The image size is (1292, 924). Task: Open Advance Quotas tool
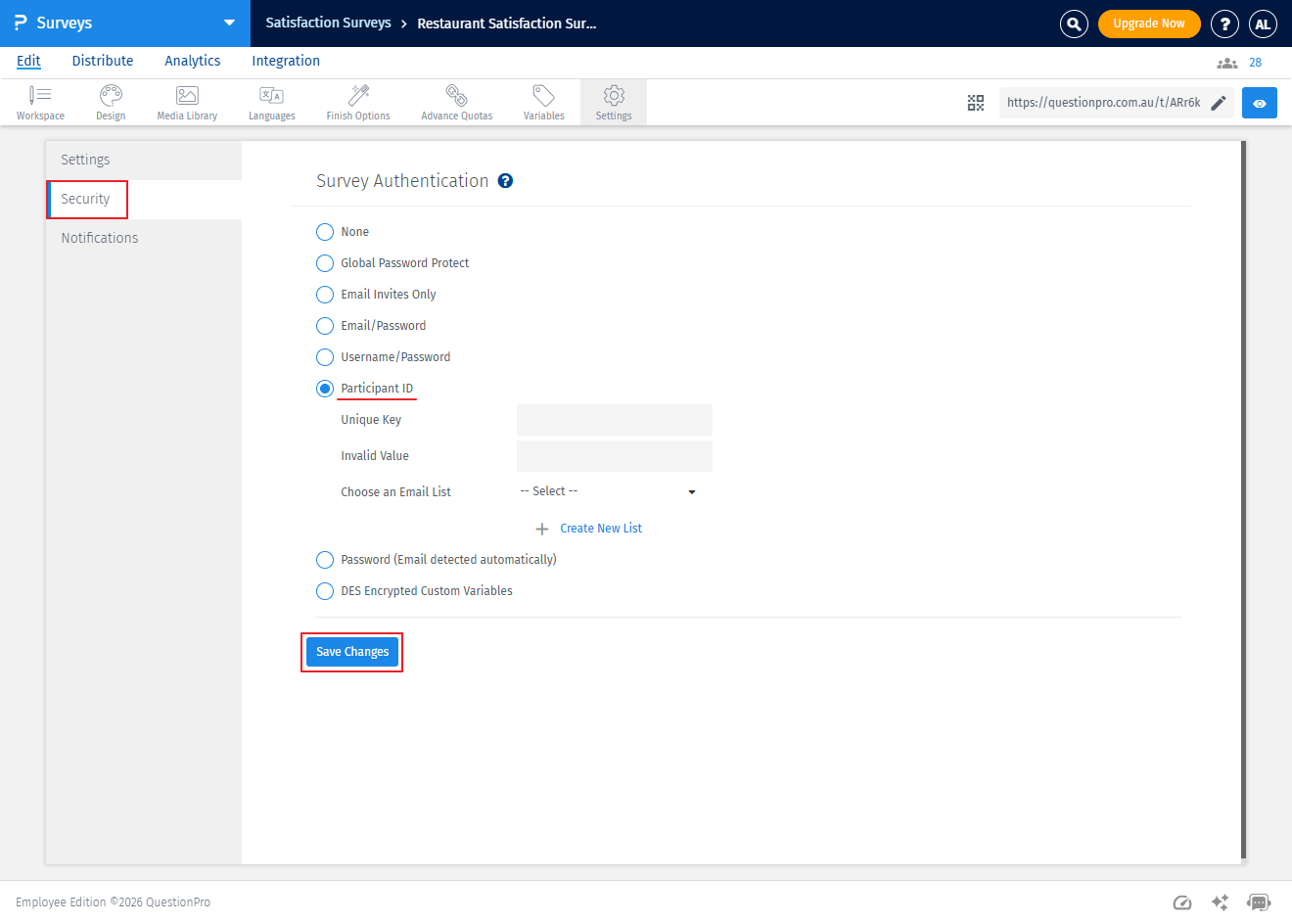coord(456,102)
